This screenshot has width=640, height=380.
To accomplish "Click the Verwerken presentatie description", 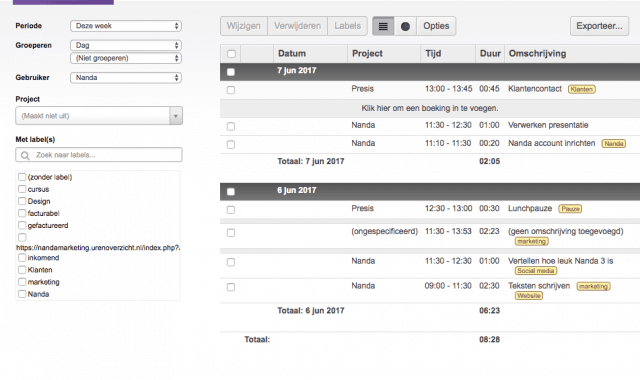I will tap(548, 125).
